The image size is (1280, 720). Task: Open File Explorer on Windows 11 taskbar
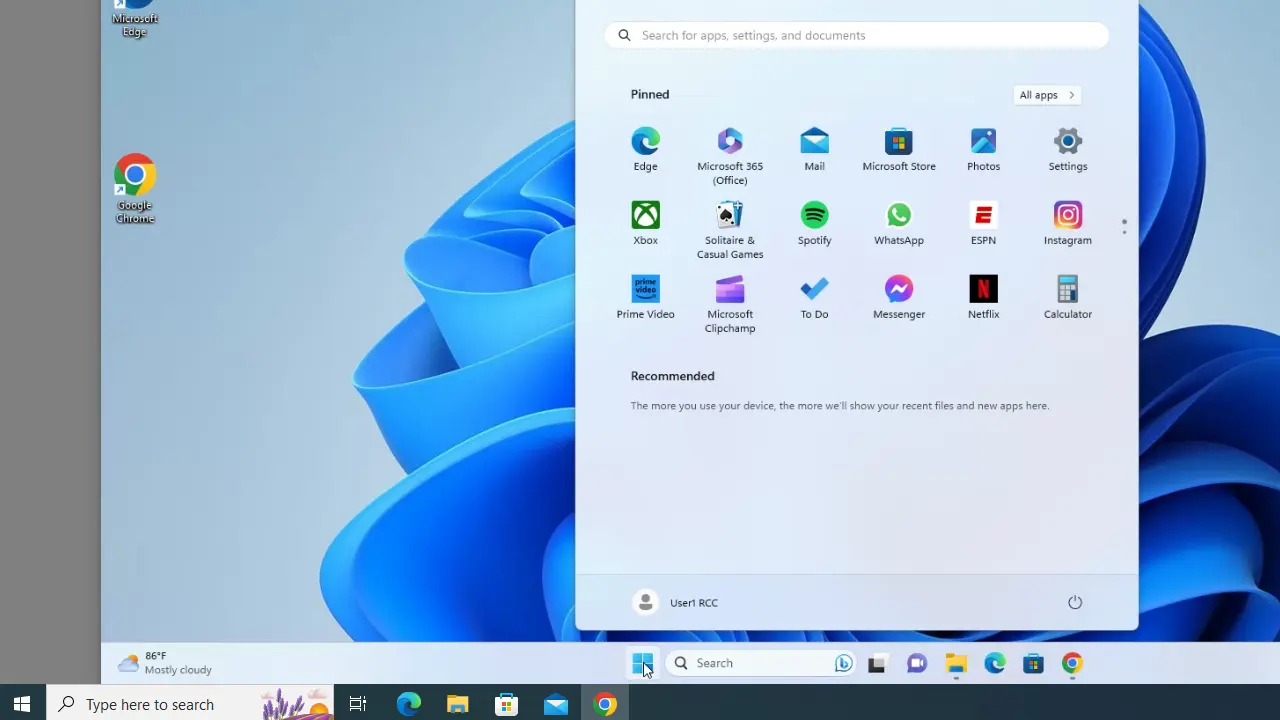955,663
